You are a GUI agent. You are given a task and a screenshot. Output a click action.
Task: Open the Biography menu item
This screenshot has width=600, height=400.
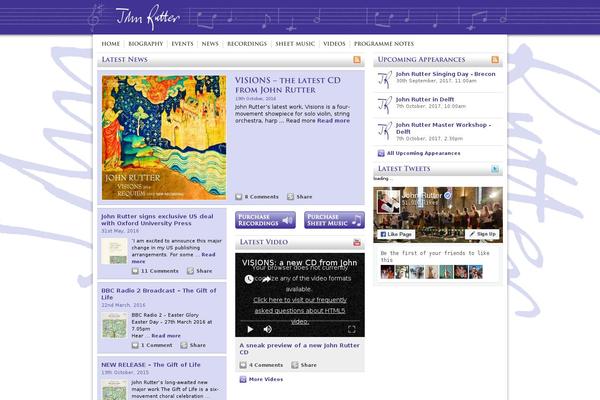[146, 44]
